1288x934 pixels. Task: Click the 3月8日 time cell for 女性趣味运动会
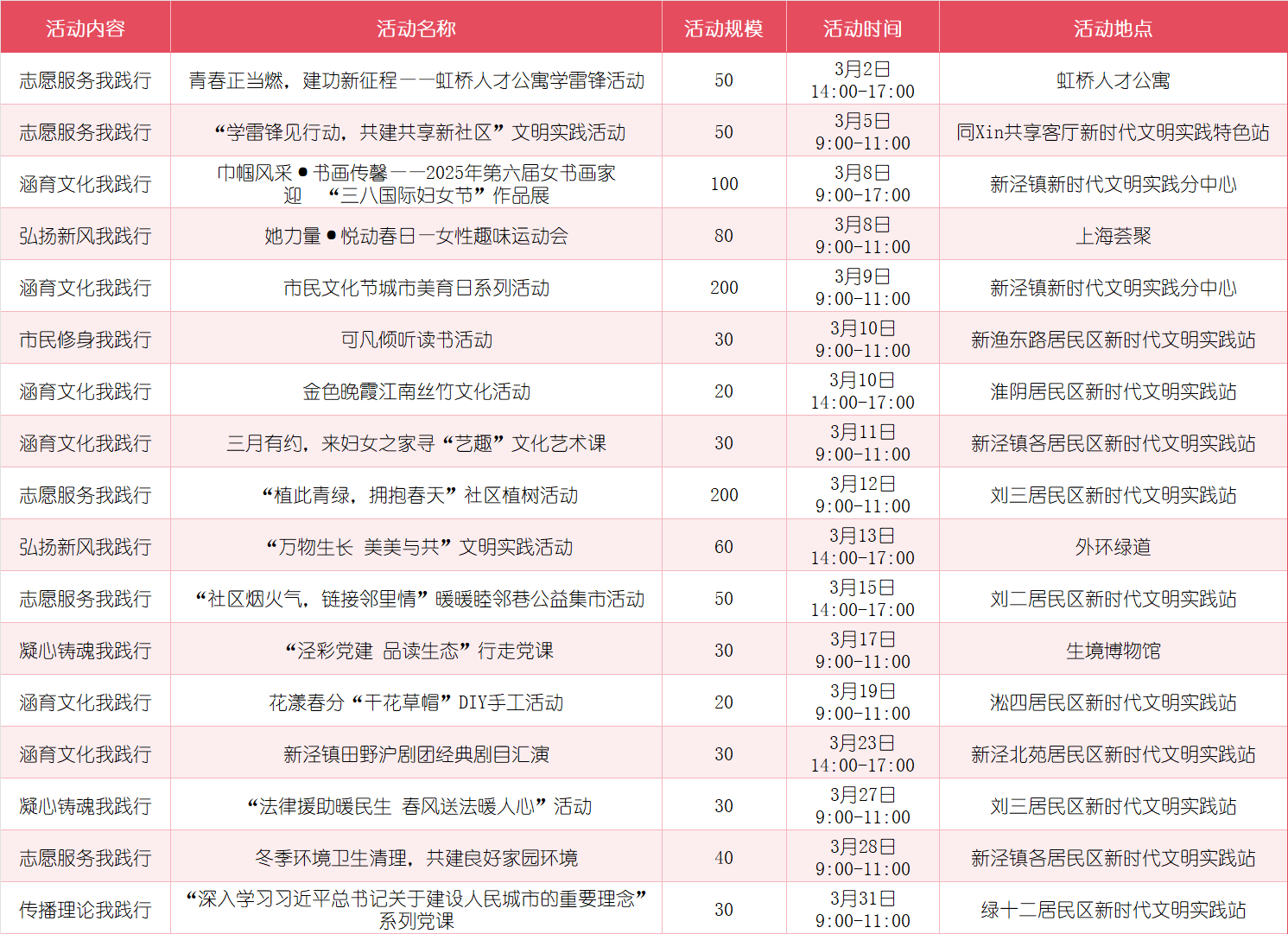tap(863, 234)
